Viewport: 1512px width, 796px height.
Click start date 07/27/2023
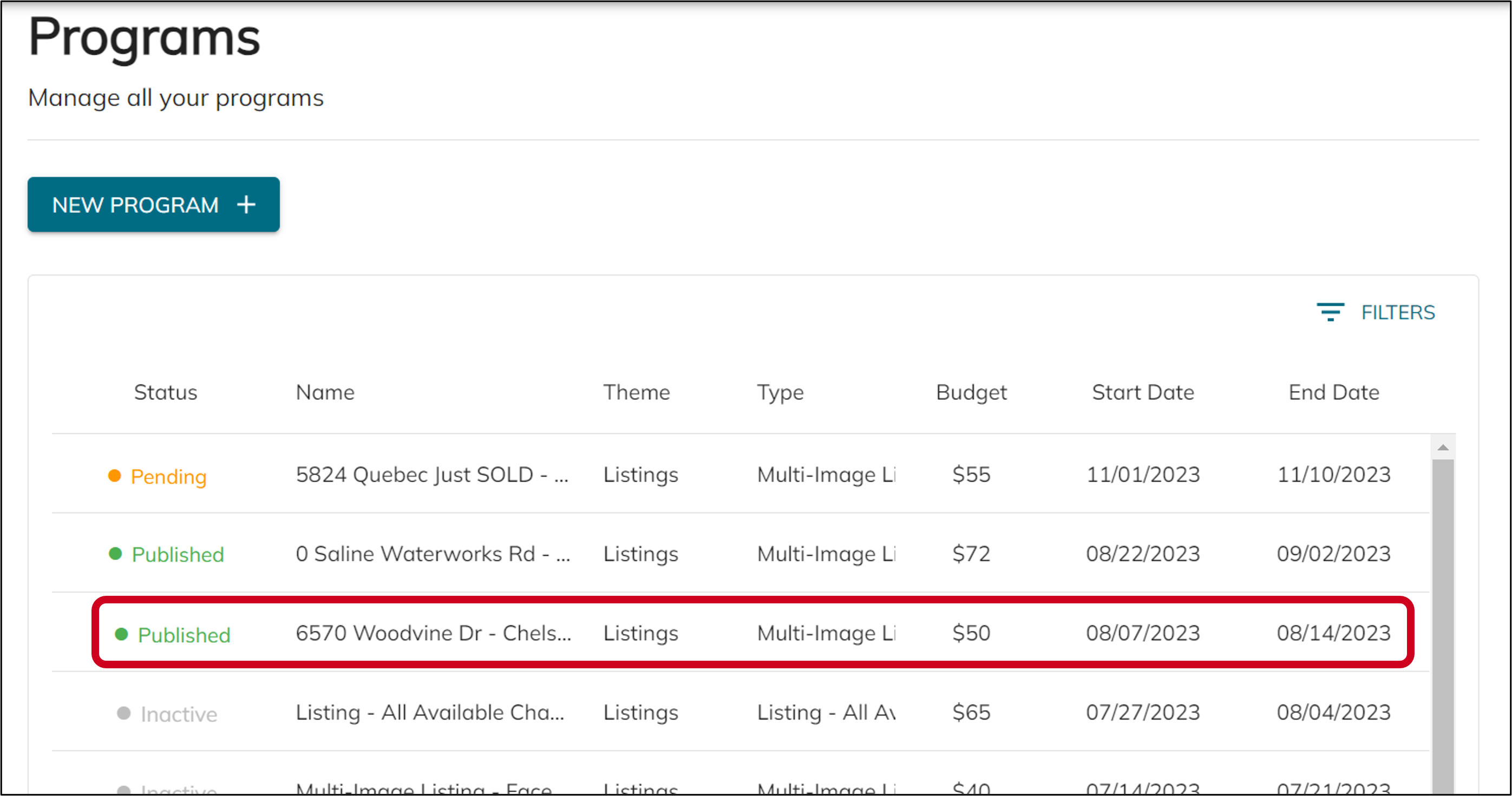(1143, 712)
